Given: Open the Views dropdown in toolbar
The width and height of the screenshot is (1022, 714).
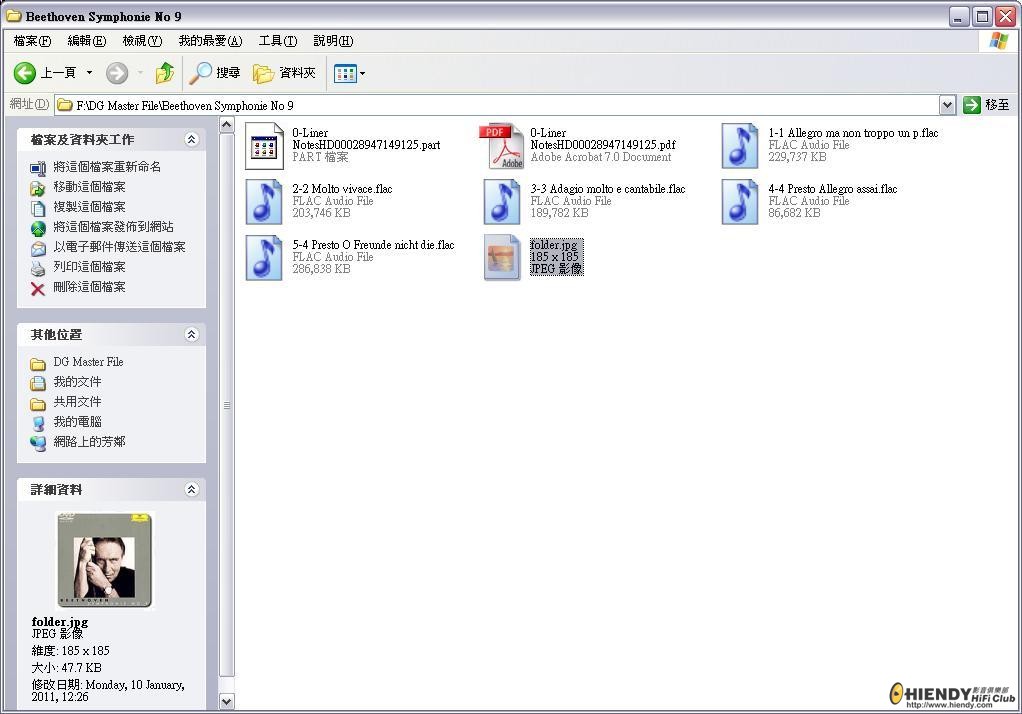Looking at the screenshot, I should click(349, 73).
